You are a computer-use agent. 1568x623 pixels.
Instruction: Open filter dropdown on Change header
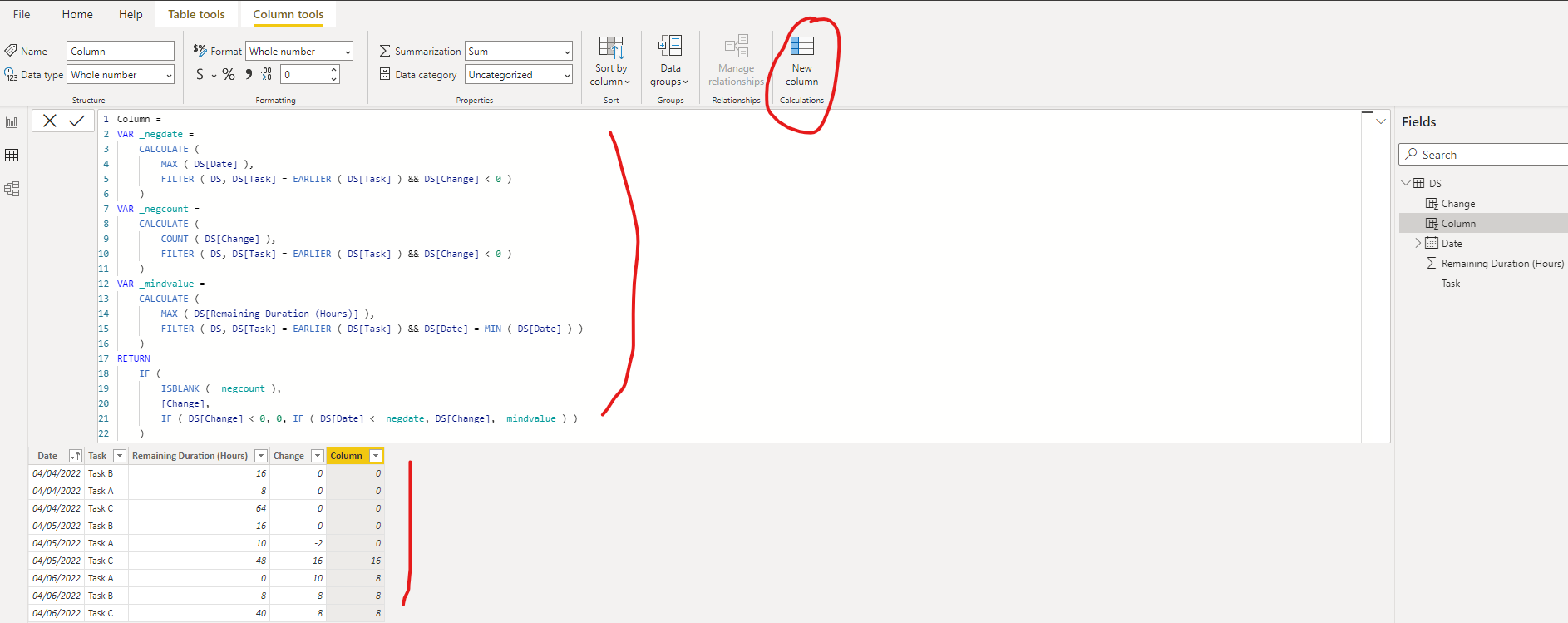(317, 456)
